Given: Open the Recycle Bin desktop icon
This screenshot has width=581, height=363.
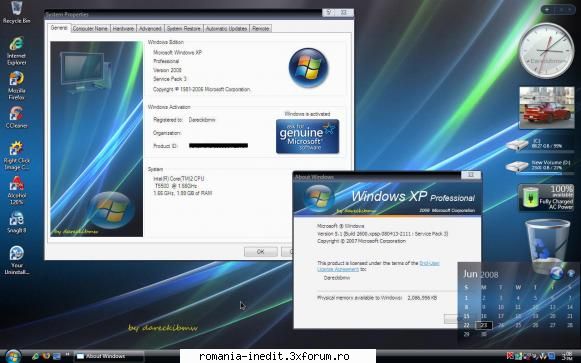Looking at the screenshot, I should pos(17,12).
